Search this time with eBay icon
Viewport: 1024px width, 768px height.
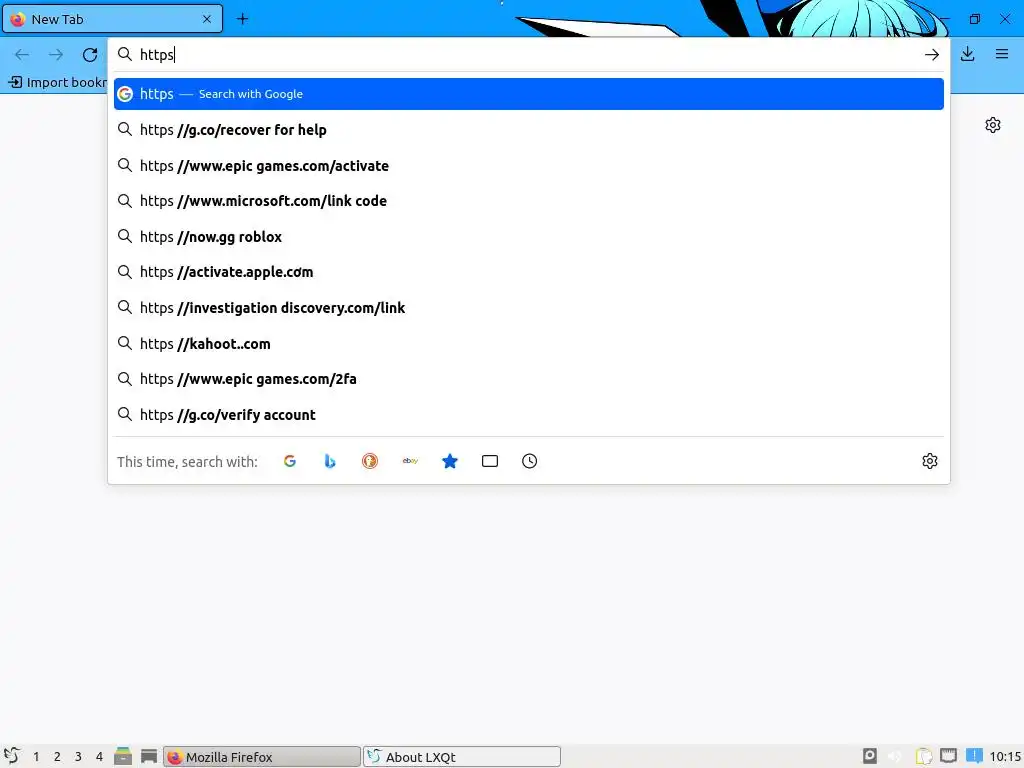410,461
